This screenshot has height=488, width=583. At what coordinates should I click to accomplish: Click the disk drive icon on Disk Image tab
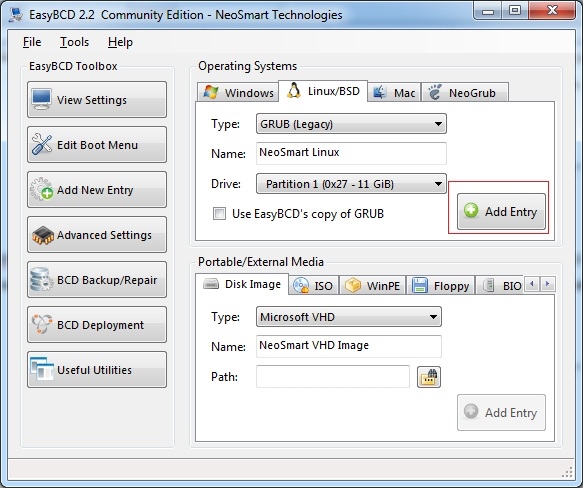point(211,284)
